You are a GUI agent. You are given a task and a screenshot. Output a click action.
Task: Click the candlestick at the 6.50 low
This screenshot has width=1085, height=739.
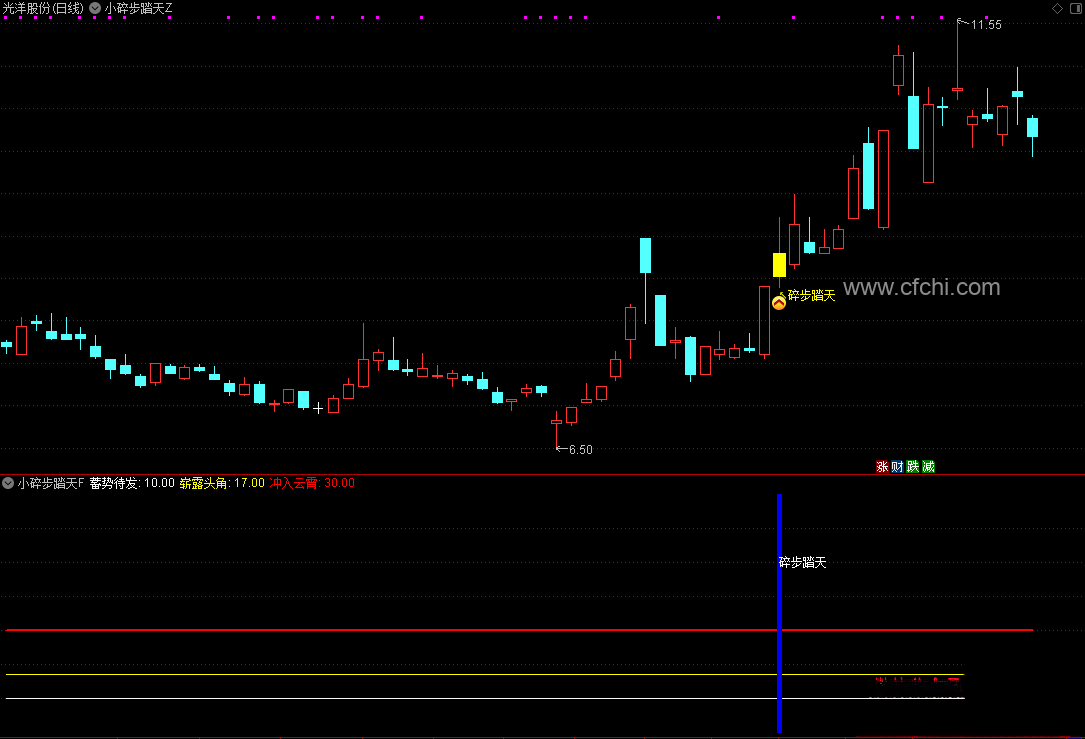(x=556, y=429)
